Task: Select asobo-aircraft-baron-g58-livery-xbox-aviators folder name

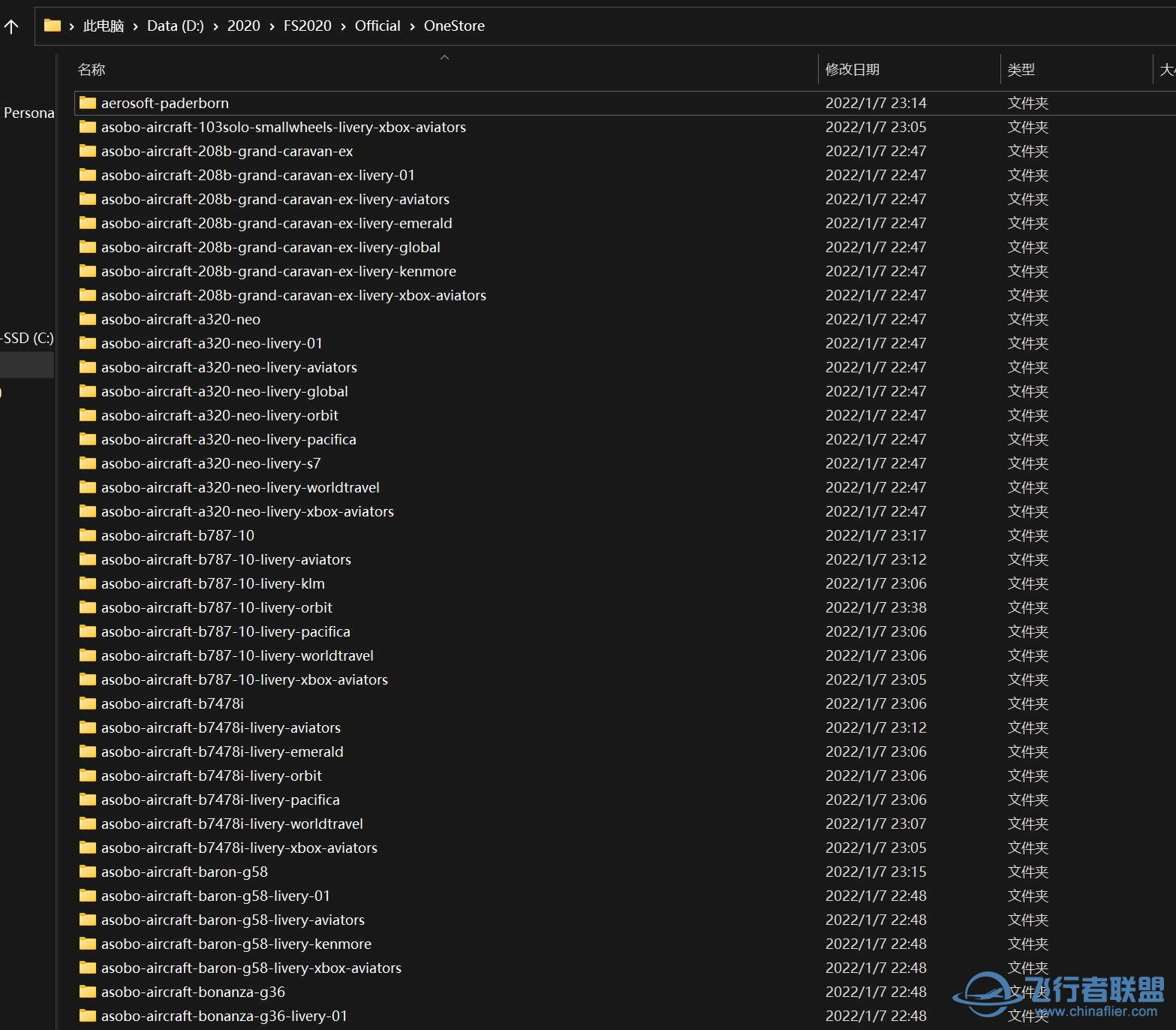Action: click(x=251, y=968)
